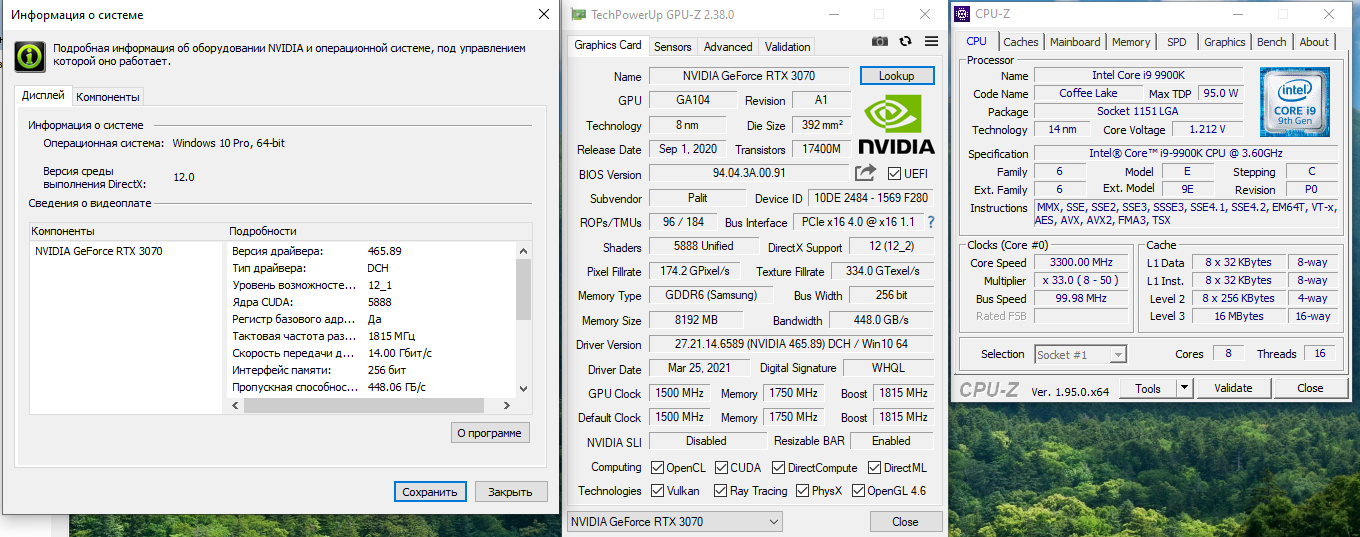Click the Close button in GPU-Z
1360x537 pixels.
tap(905, 521)
